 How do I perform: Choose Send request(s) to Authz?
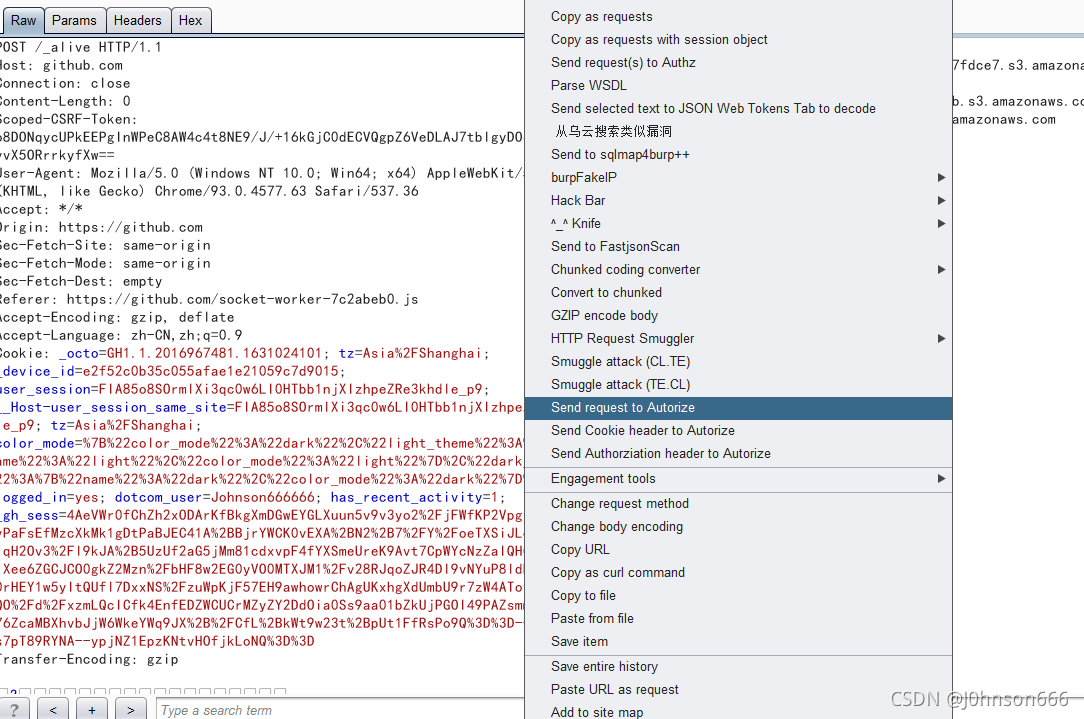point(738,62)
